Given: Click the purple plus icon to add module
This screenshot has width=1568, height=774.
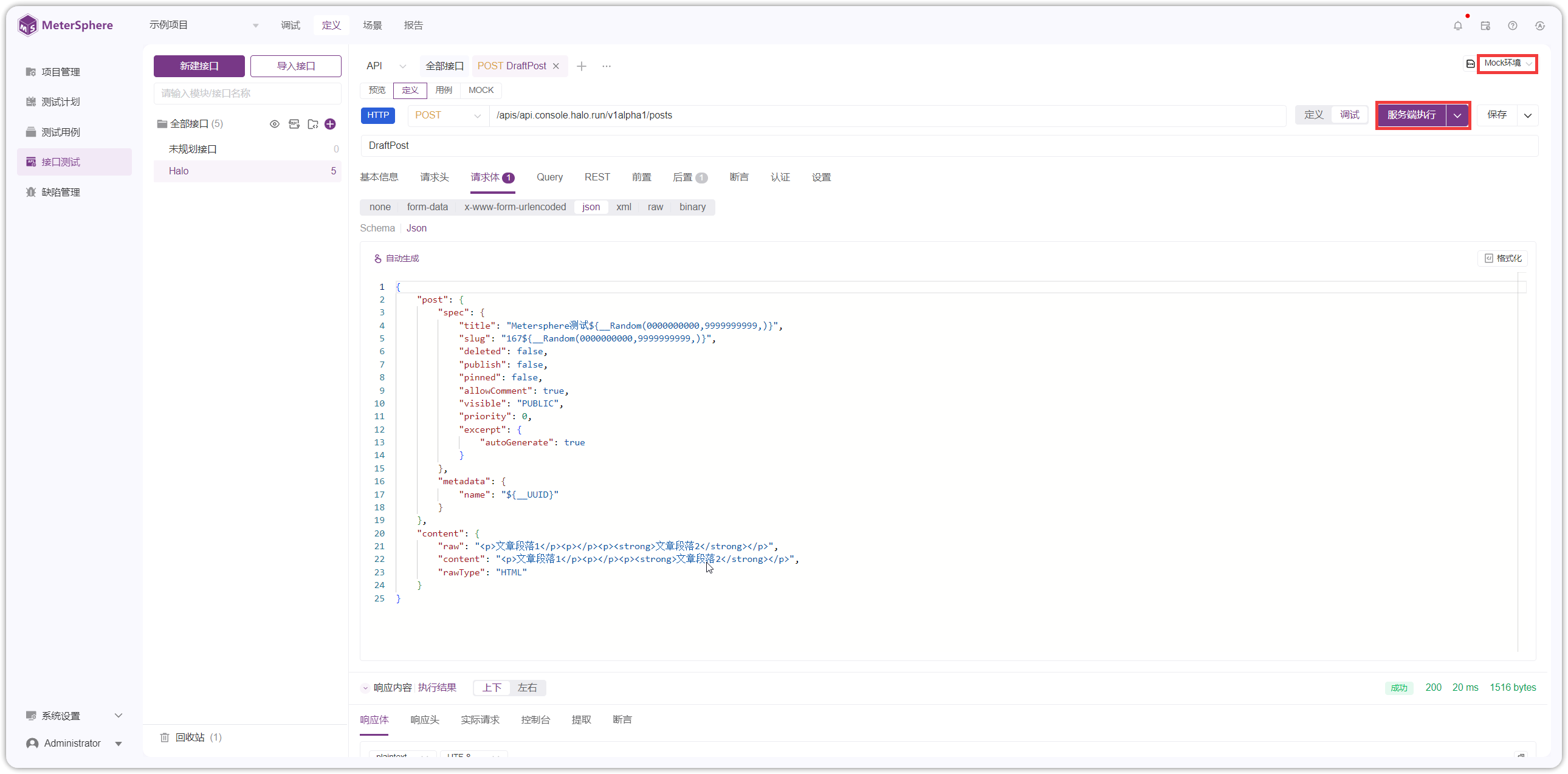Looking at the screenshot, I should [331, 124].
